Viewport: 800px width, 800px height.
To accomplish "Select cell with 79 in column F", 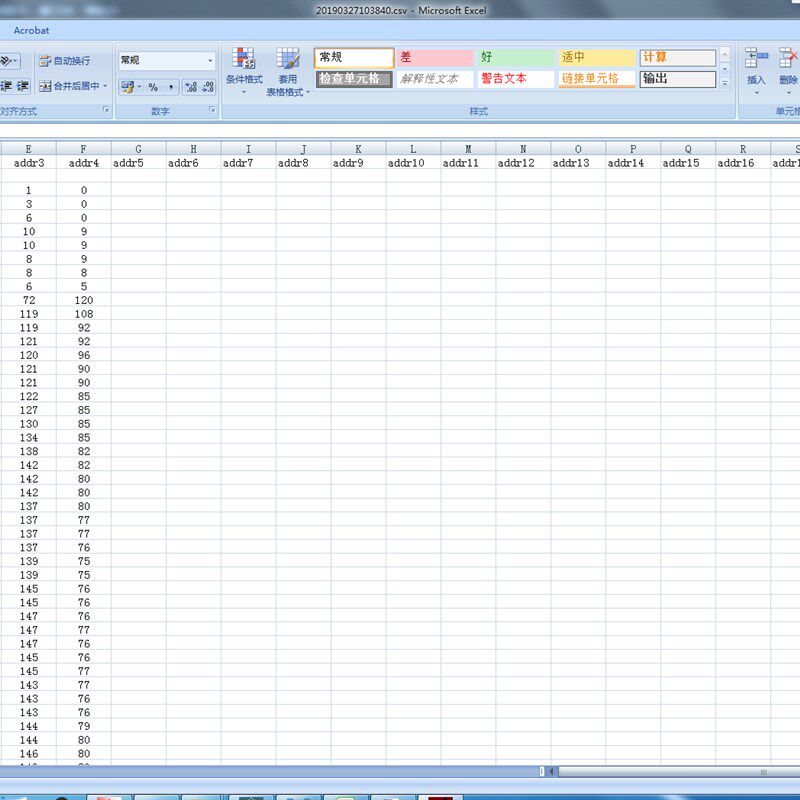I will click(84, 726).
